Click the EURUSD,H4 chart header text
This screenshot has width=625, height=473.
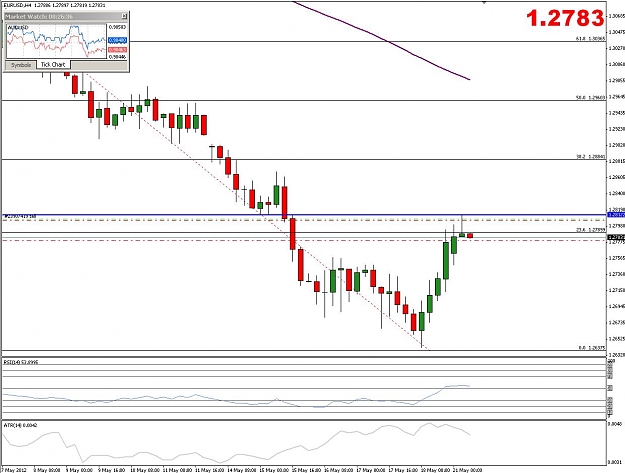point(55,5)
